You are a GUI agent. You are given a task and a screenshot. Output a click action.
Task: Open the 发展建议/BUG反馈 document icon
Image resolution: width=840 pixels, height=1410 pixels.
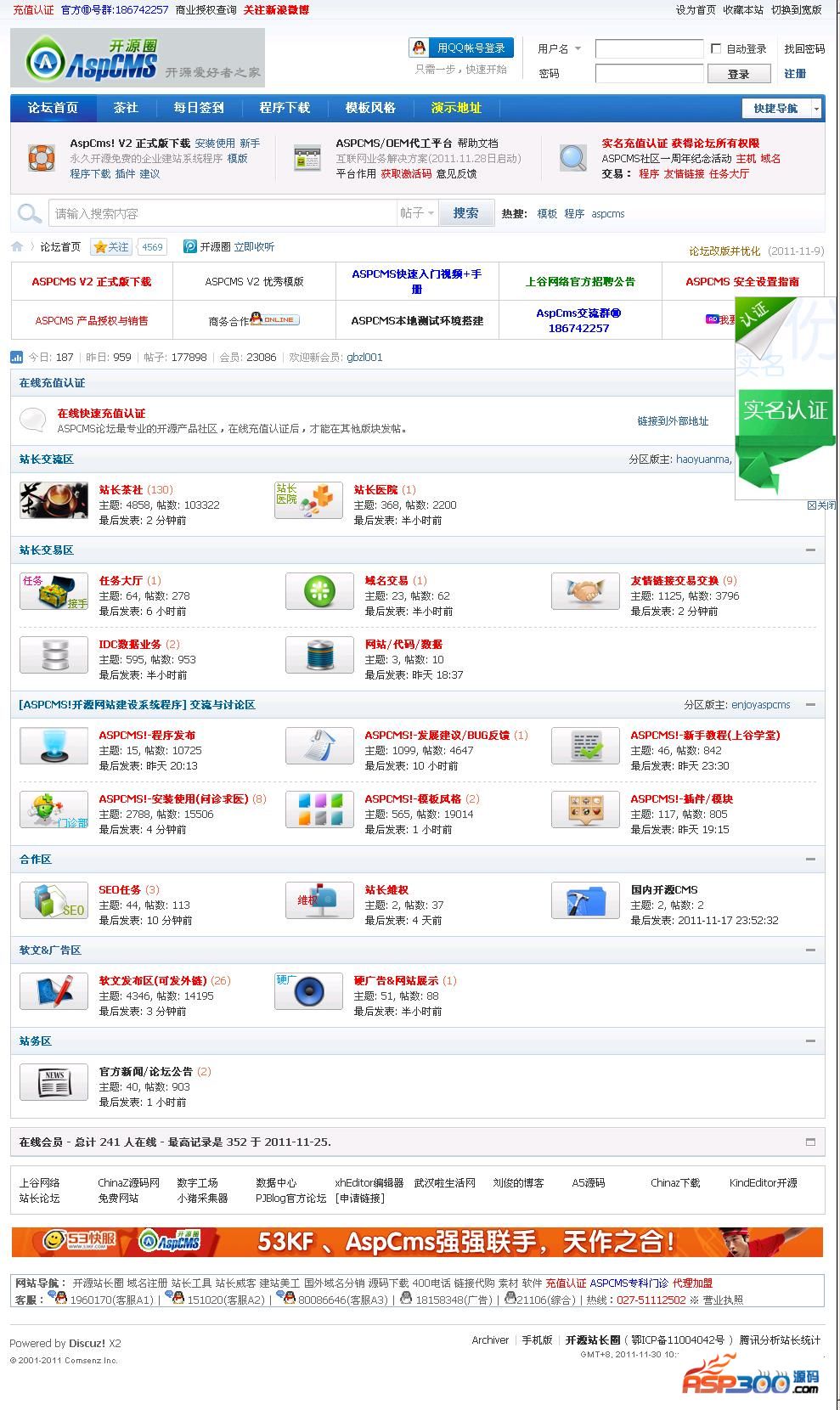point(319,746)
